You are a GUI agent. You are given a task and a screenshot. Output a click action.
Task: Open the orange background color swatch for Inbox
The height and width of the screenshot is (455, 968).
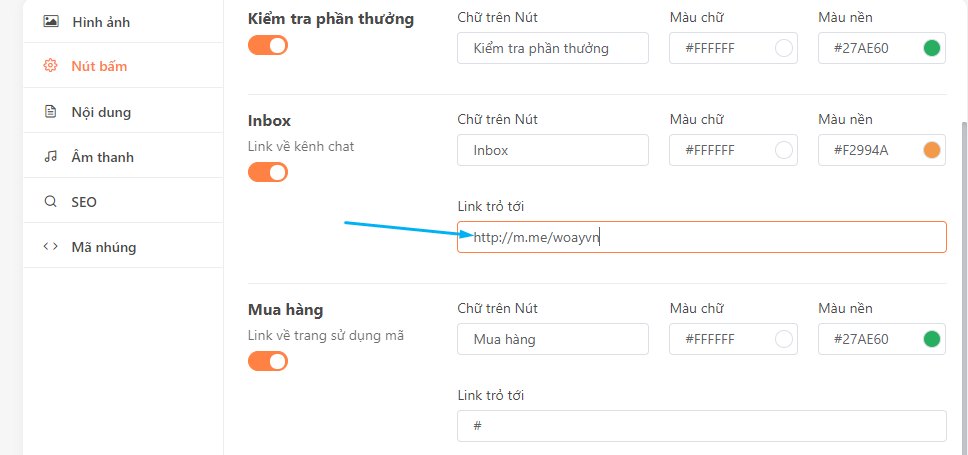[x=932, y=150]
